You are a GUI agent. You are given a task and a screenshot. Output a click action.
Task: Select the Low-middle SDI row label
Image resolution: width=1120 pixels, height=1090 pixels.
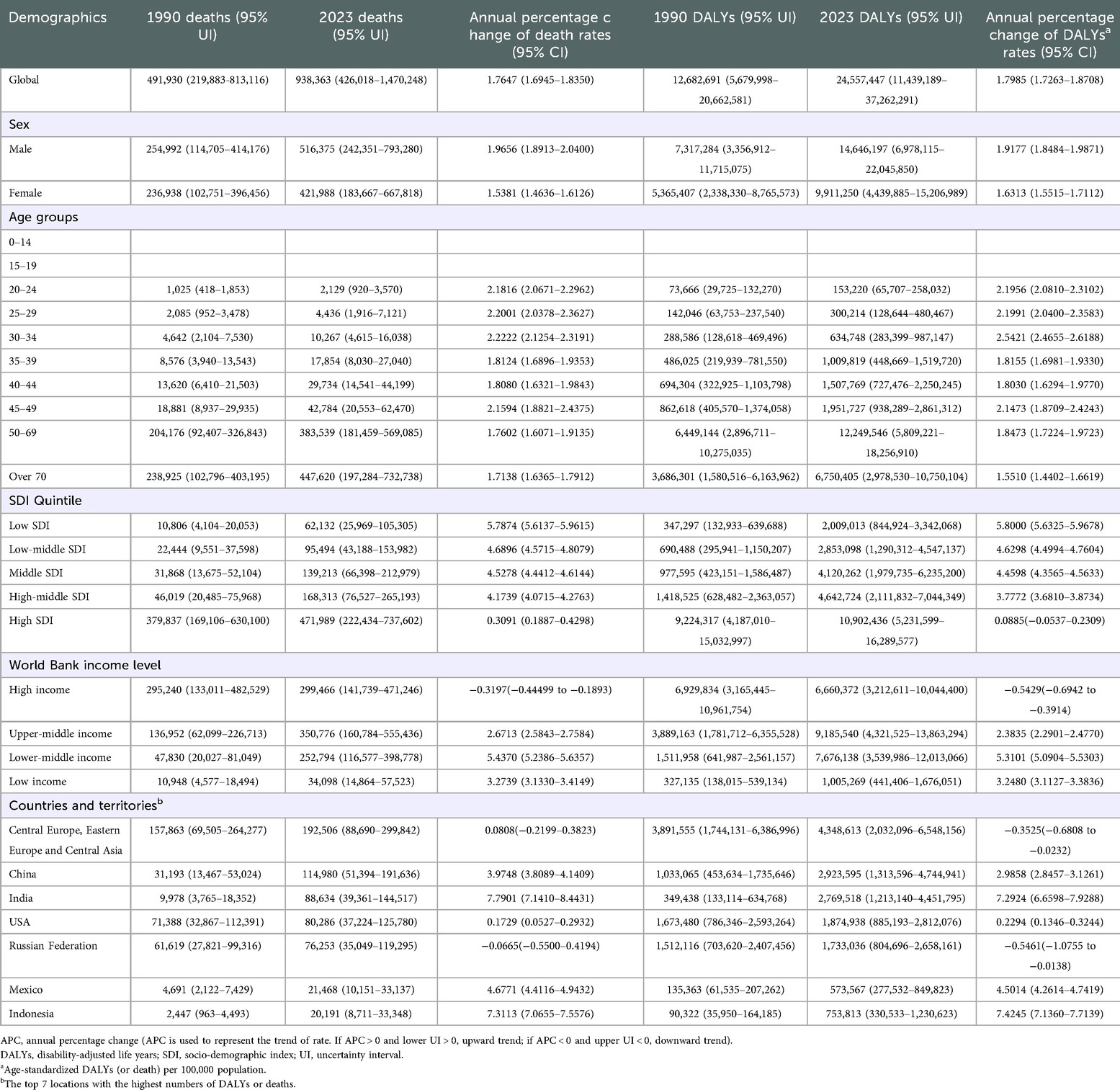[x=47, y=550]
